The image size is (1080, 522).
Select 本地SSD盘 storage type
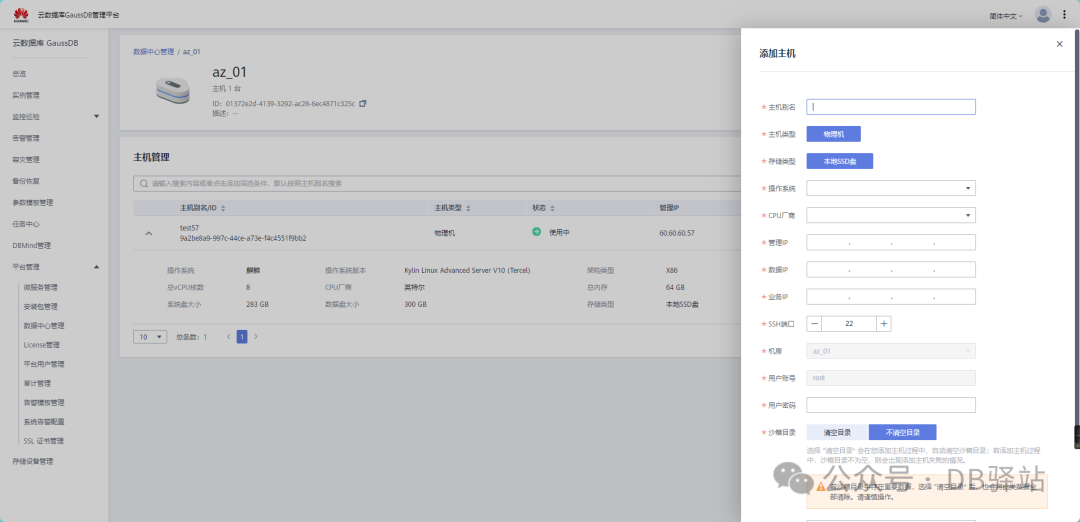coord(840,161)
